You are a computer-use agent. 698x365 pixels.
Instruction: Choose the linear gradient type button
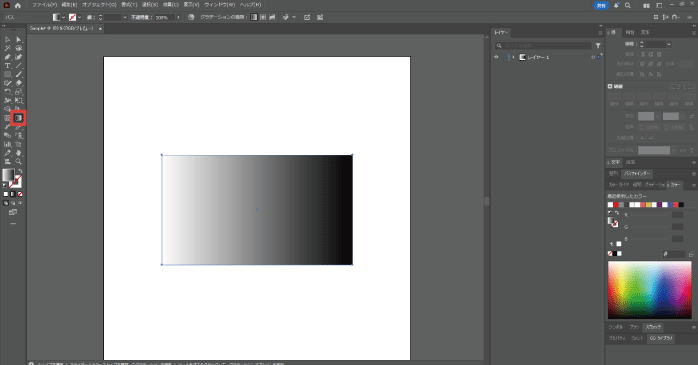click(x=254, y=17)
